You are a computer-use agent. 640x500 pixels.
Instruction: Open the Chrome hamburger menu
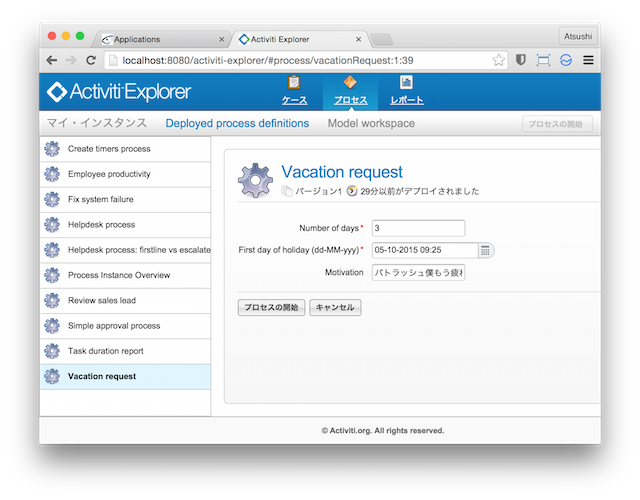588,60
